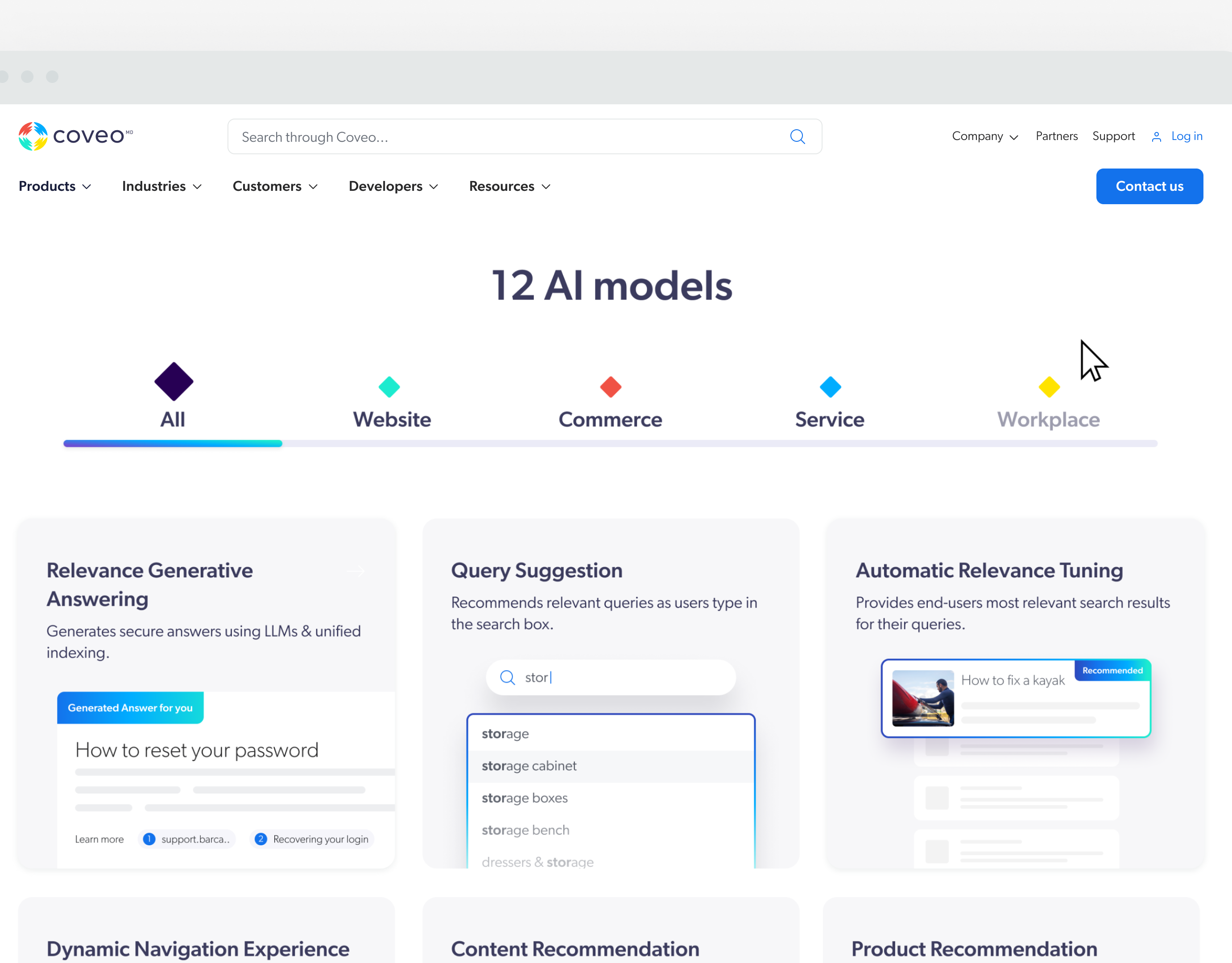The image size is (1232, 963).
Task: Click the search magnifier icon in header
Action: pyautogui.click(x=797, y=136)
